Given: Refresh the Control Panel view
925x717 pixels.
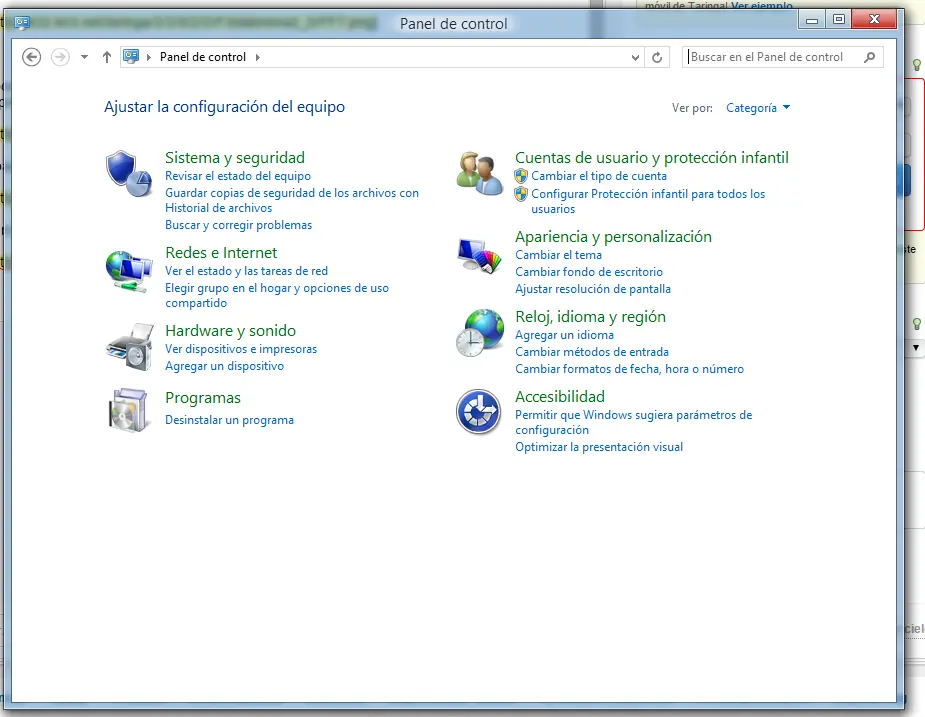Looking at the screenshot, I should (x=657, y=57).
